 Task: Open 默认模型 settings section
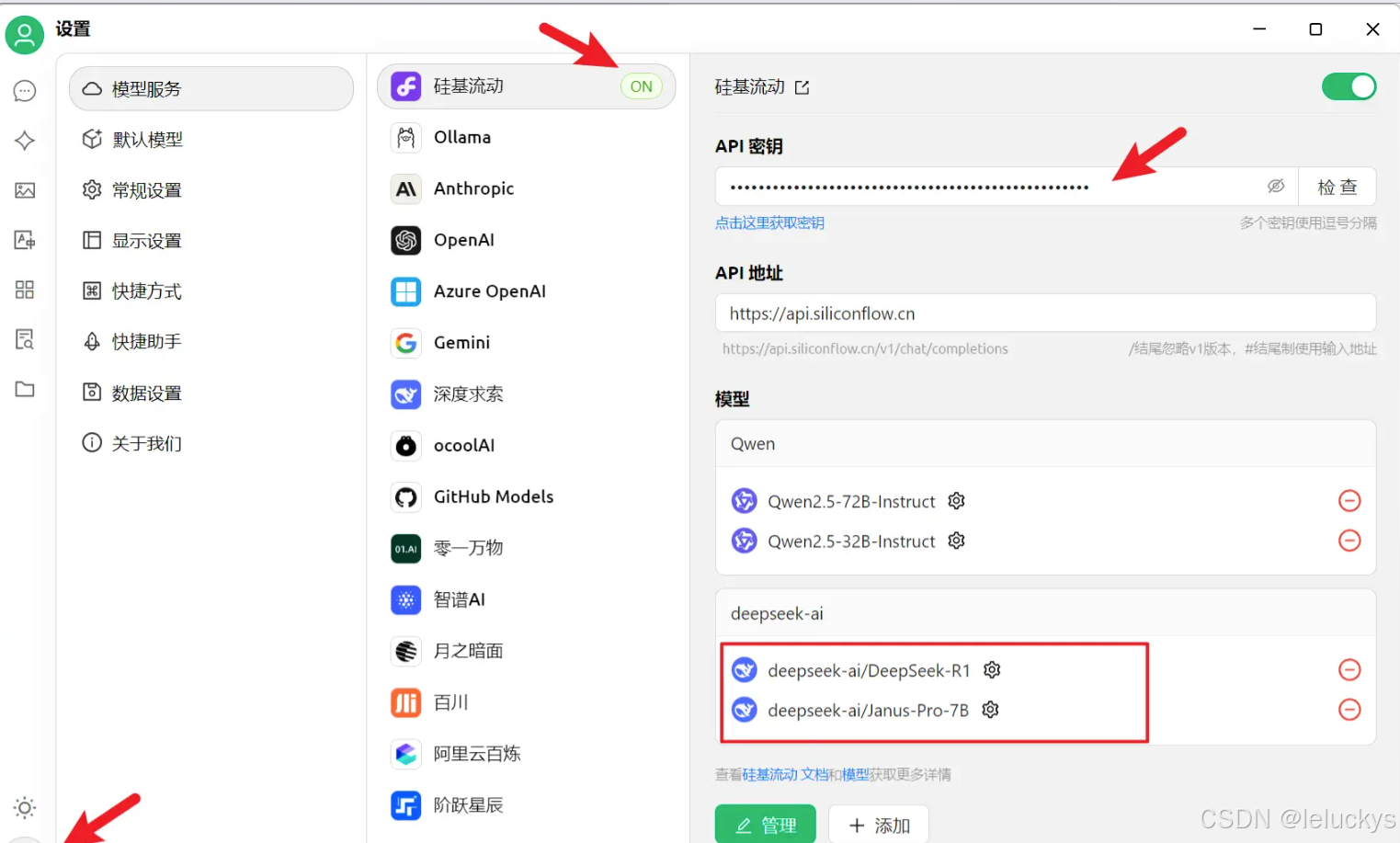tap(211, 140)
